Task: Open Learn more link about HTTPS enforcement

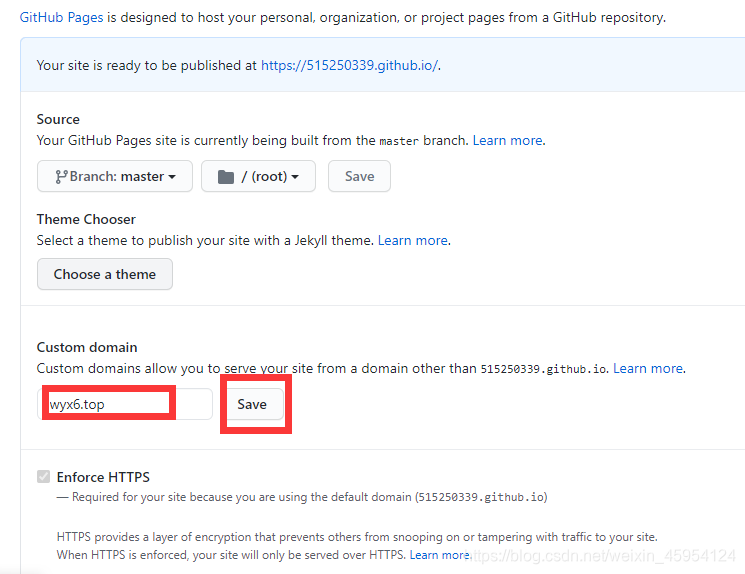Action: (439, 554)
